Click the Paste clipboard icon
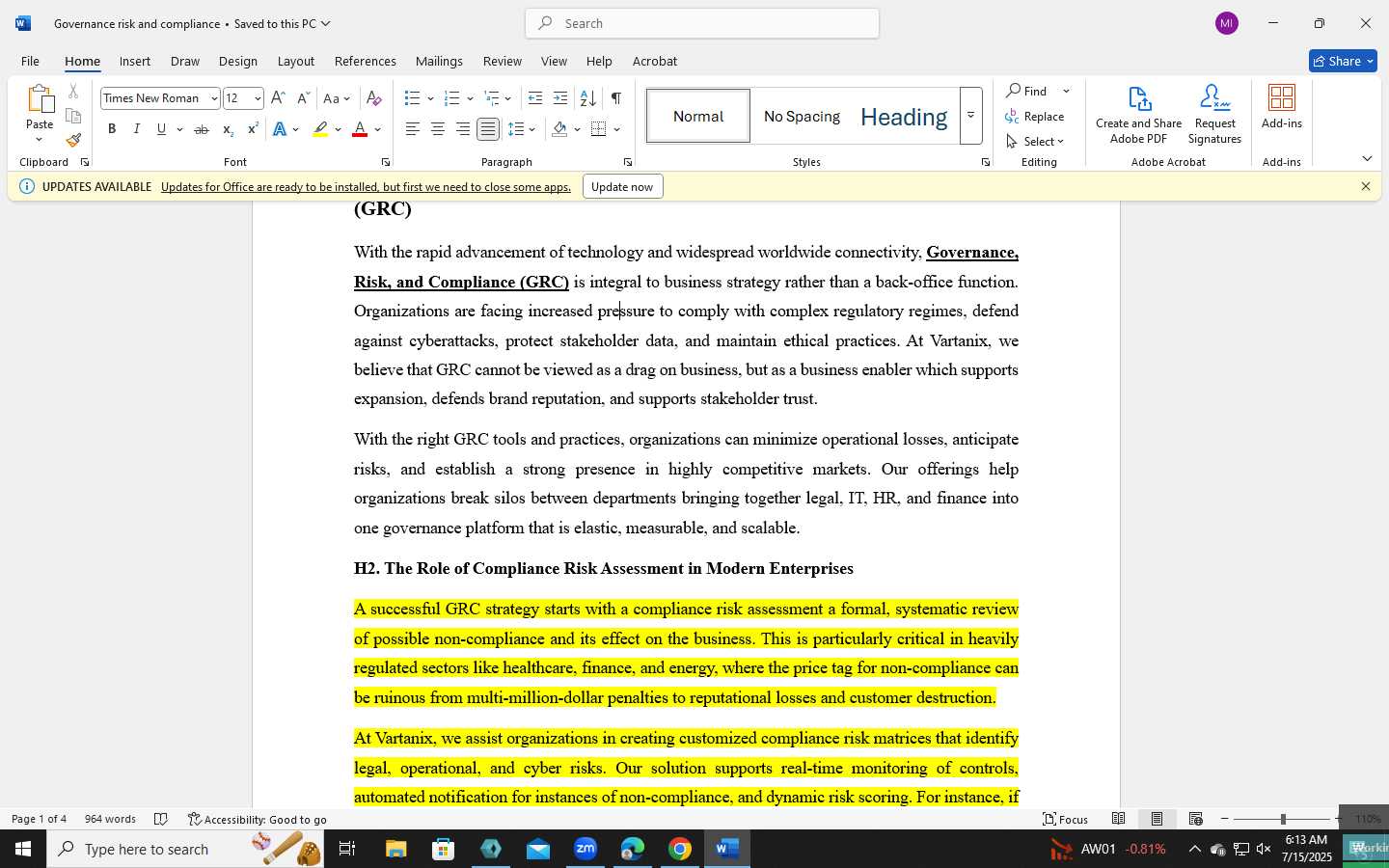 tap(40, 99)
